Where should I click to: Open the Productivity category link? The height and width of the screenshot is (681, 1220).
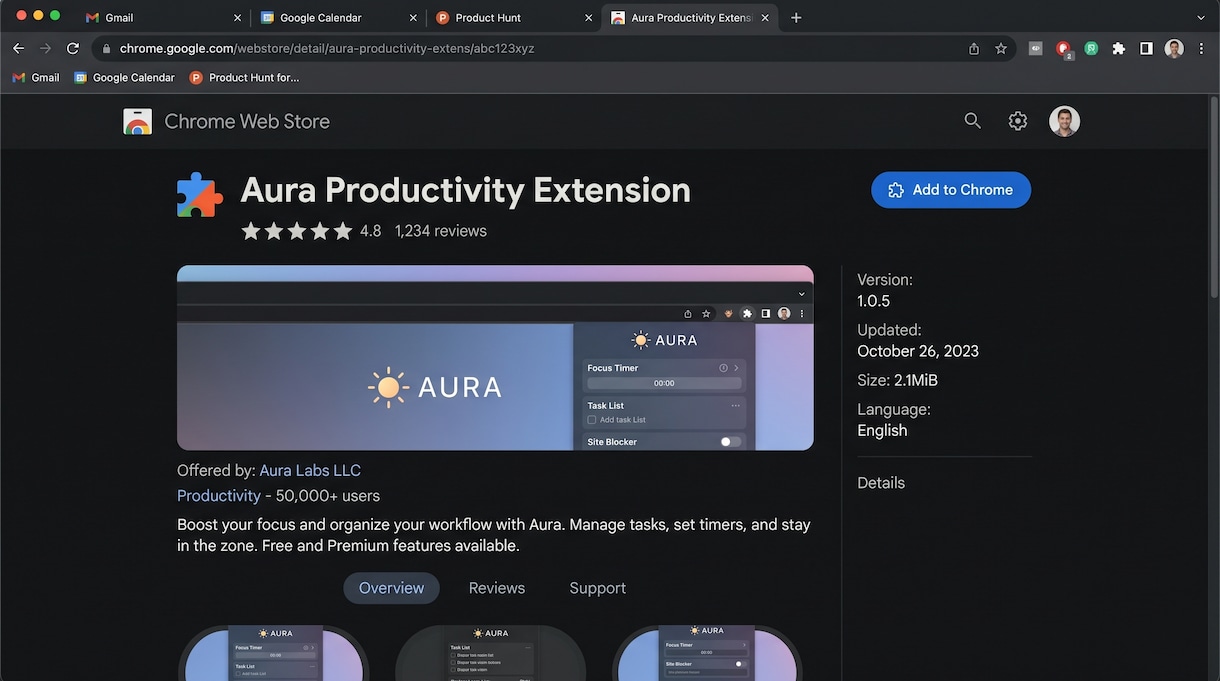click(x=219, y=496)
